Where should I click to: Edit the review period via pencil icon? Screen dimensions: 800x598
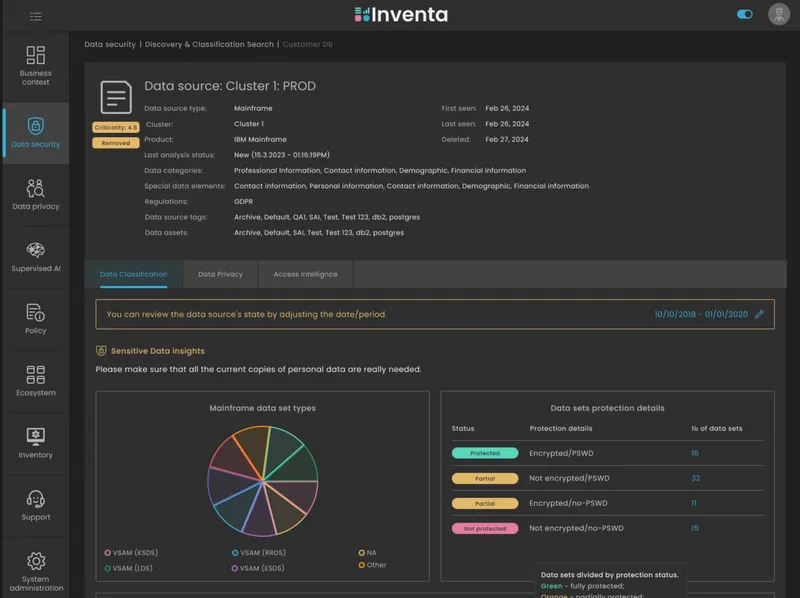(758, 313)
